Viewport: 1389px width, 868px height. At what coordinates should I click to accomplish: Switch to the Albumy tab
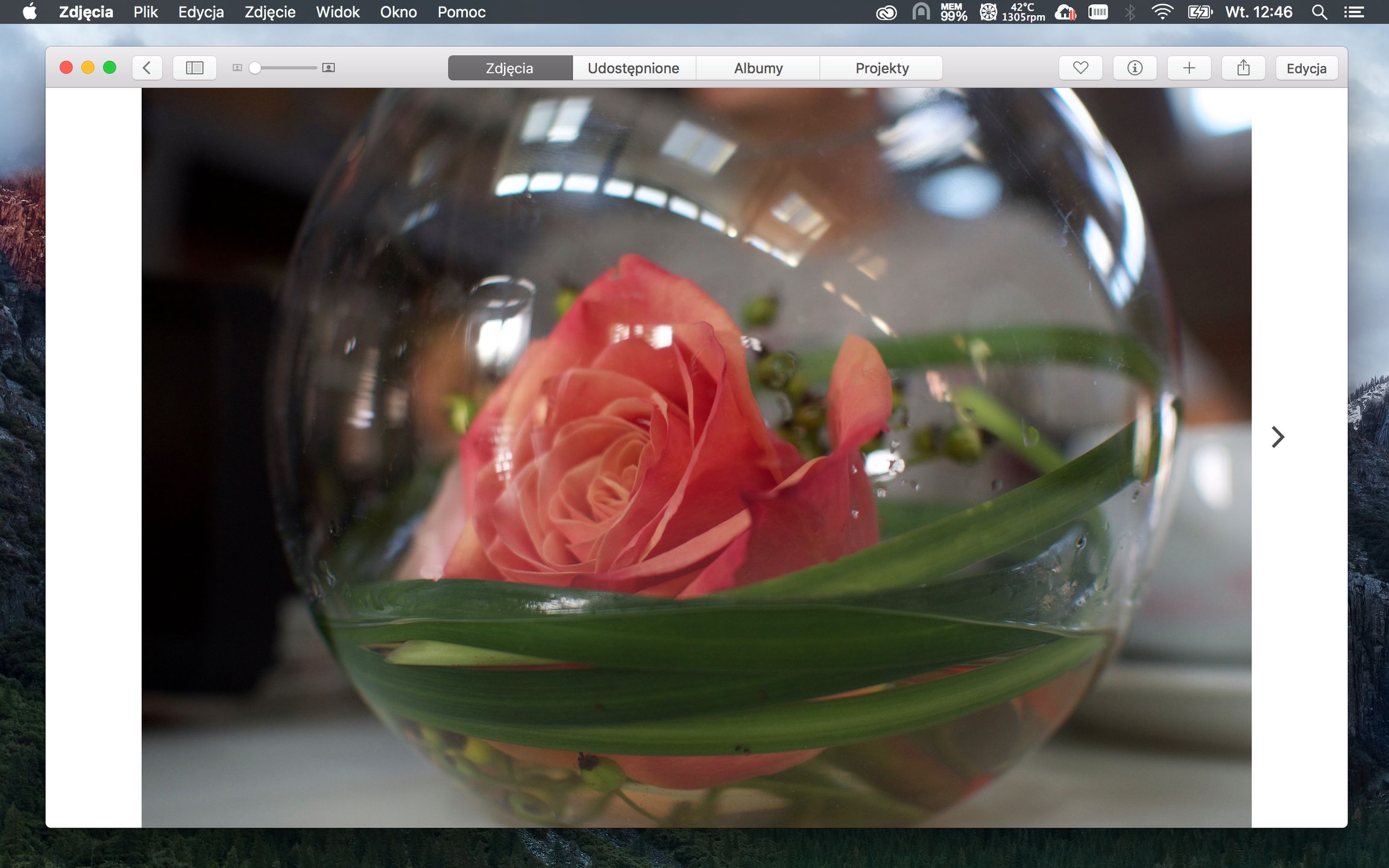click(758, 68)
